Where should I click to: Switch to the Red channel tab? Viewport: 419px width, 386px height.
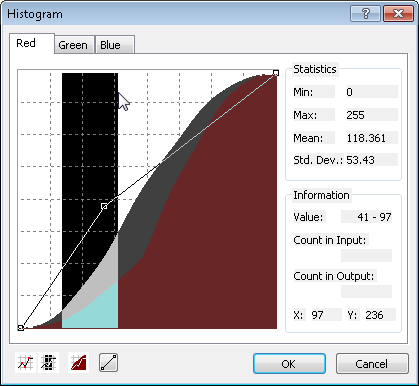(32, 43)
